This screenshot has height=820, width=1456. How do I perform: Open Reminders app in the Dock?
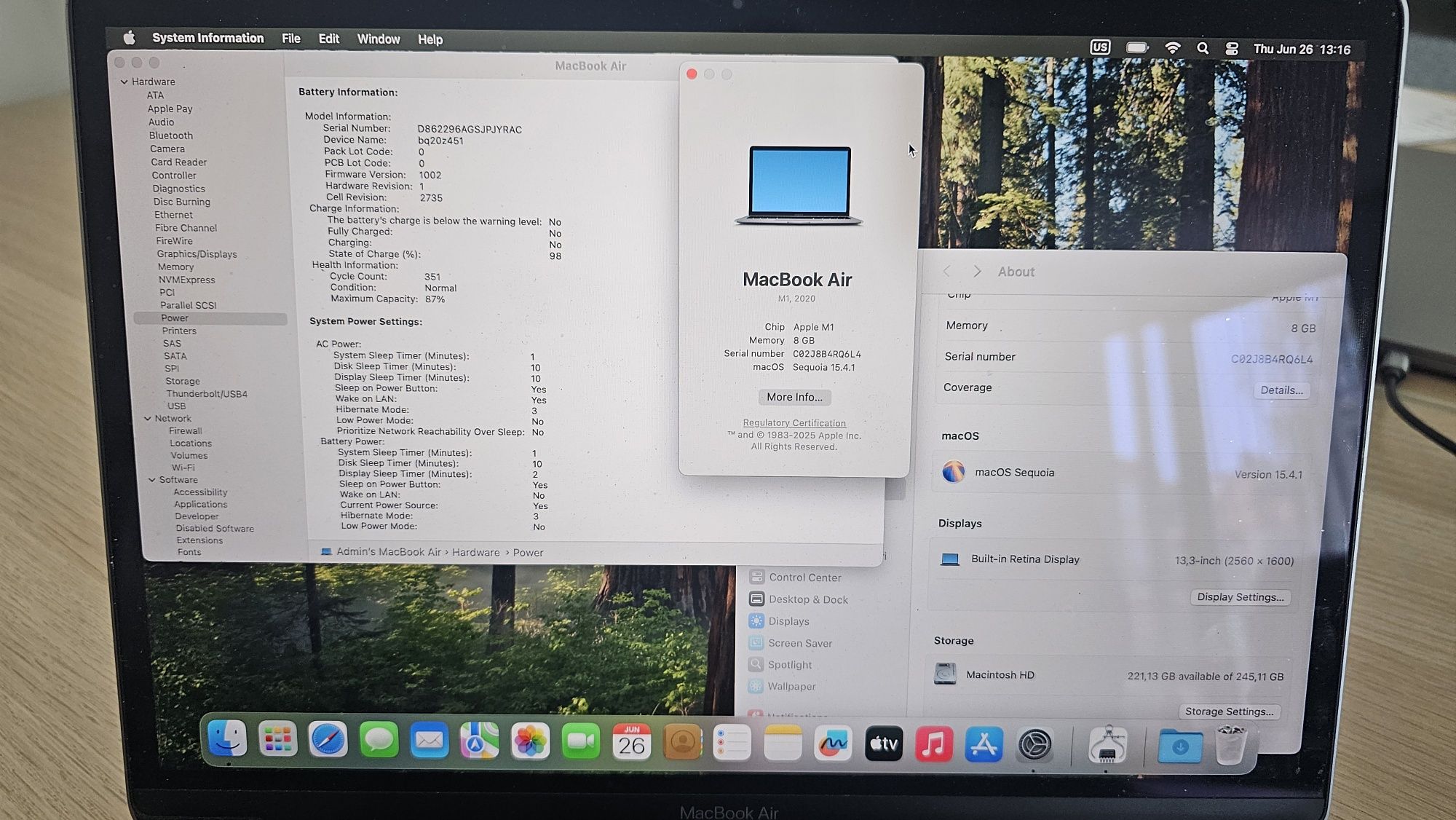[x=732, y=744]
